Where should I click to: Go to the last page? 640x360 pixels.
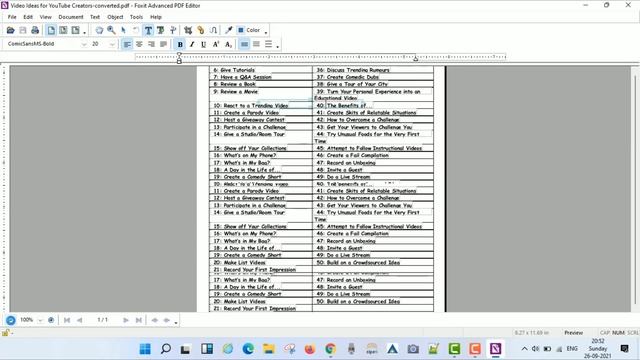(139, 320)
